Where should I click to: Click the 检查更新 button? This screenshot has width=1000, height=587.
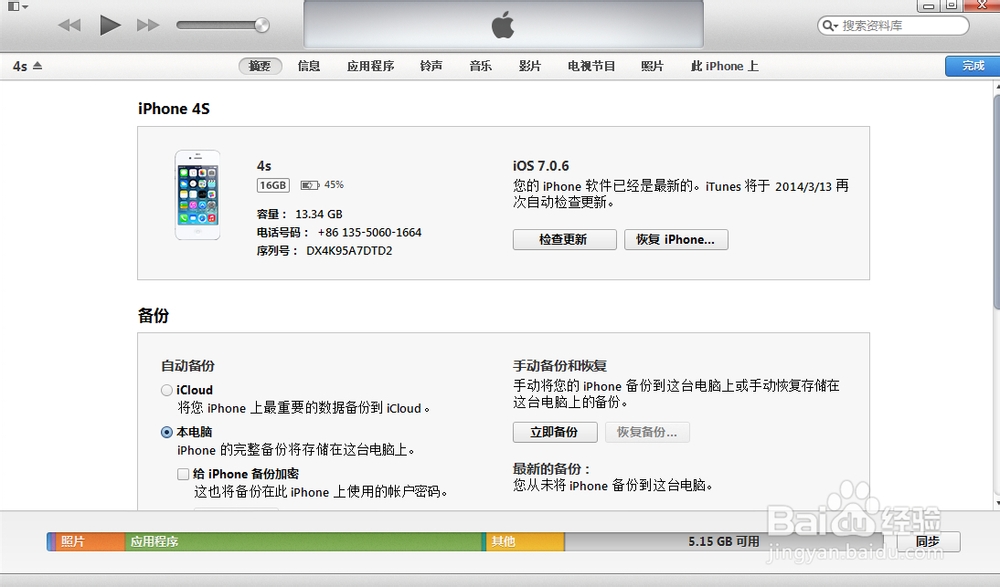coord(564,239)
